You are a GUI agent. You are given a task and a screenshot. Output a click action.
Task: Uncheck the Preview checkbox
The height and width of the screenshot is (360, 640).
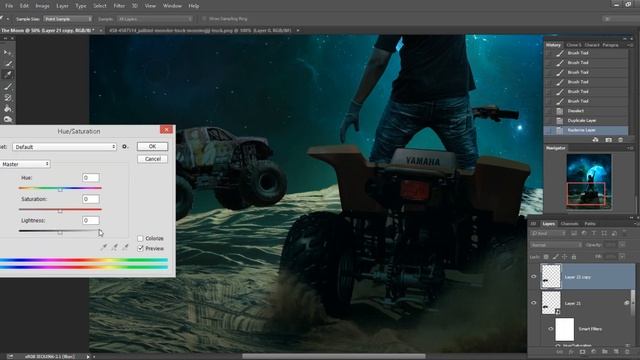(140, 248)
